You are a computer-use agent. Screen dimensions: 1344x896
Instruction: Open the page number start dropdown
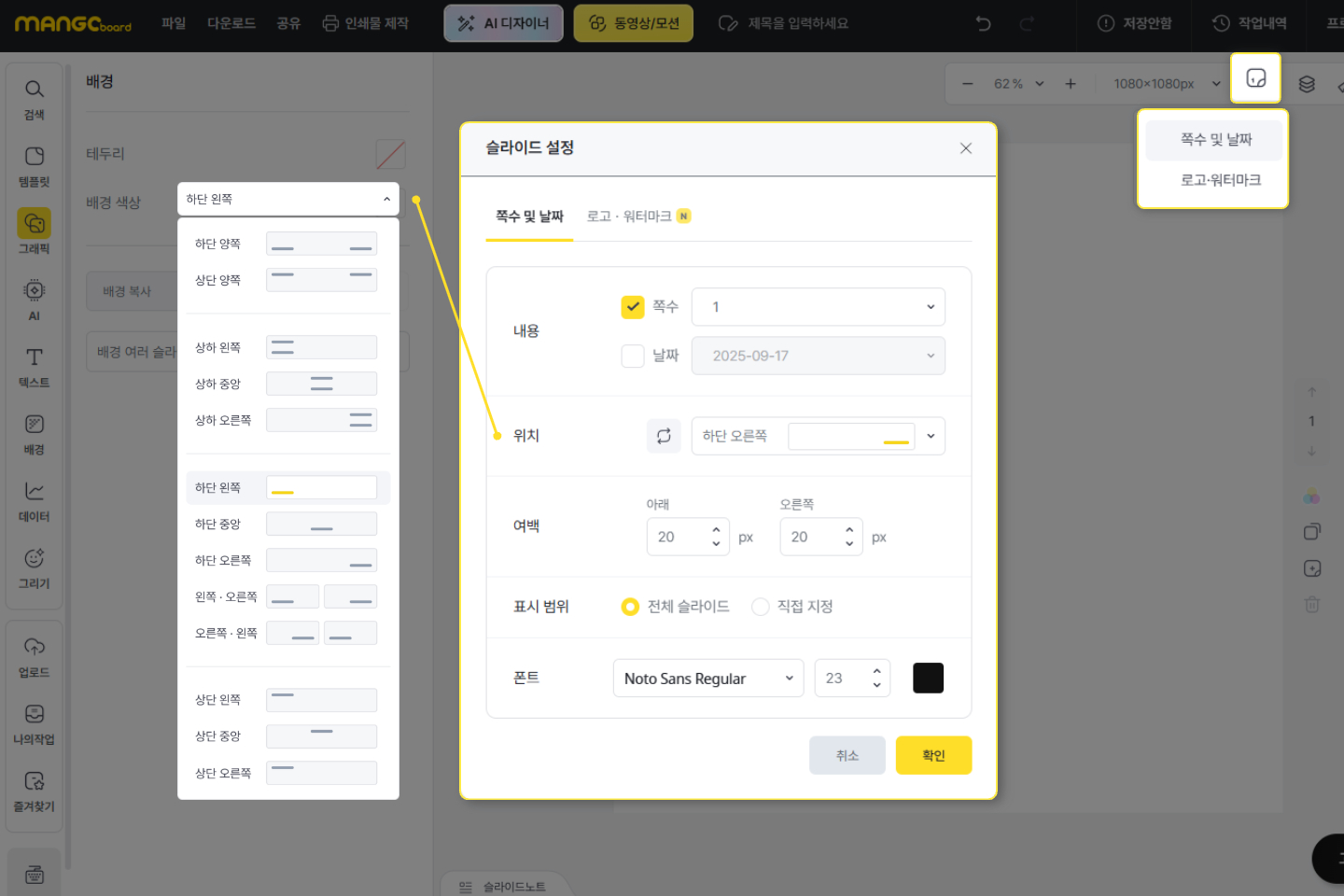tap(818, 307)
